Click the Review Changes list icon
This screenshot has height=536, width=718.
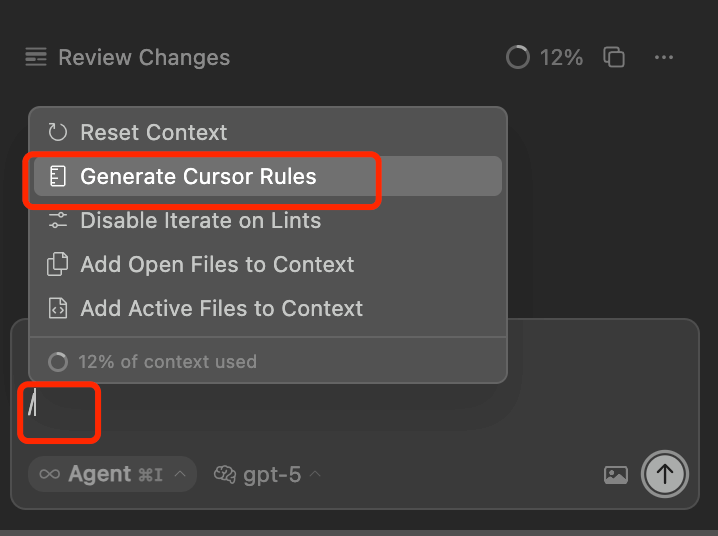(36, 57)
